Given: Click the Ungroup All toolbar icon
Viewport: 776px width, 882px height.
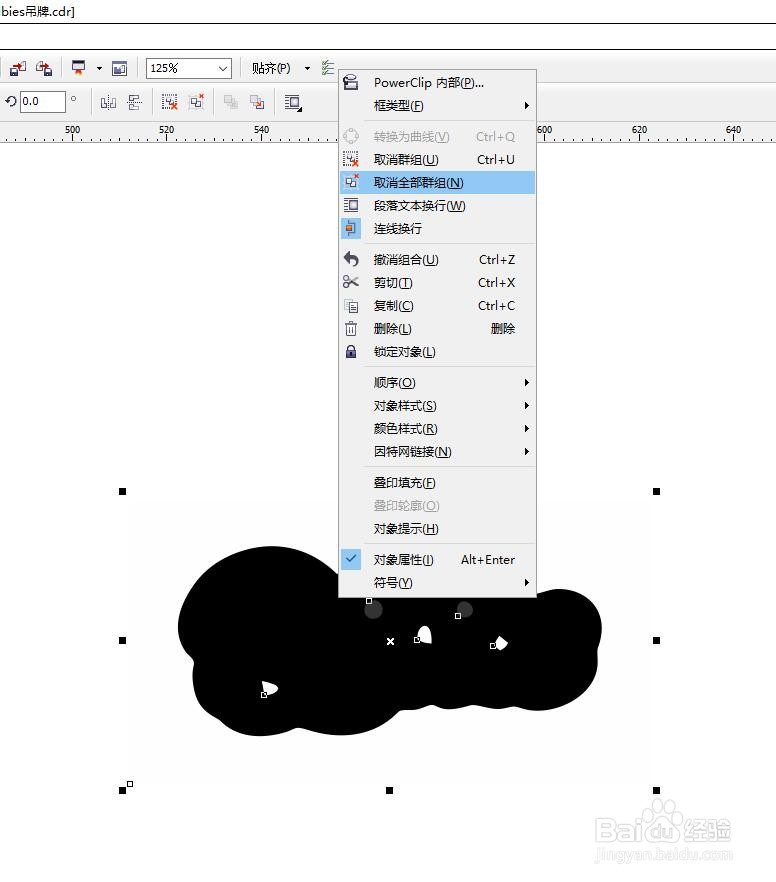Looking at the screenshot, I should click(x=197, y=101).
